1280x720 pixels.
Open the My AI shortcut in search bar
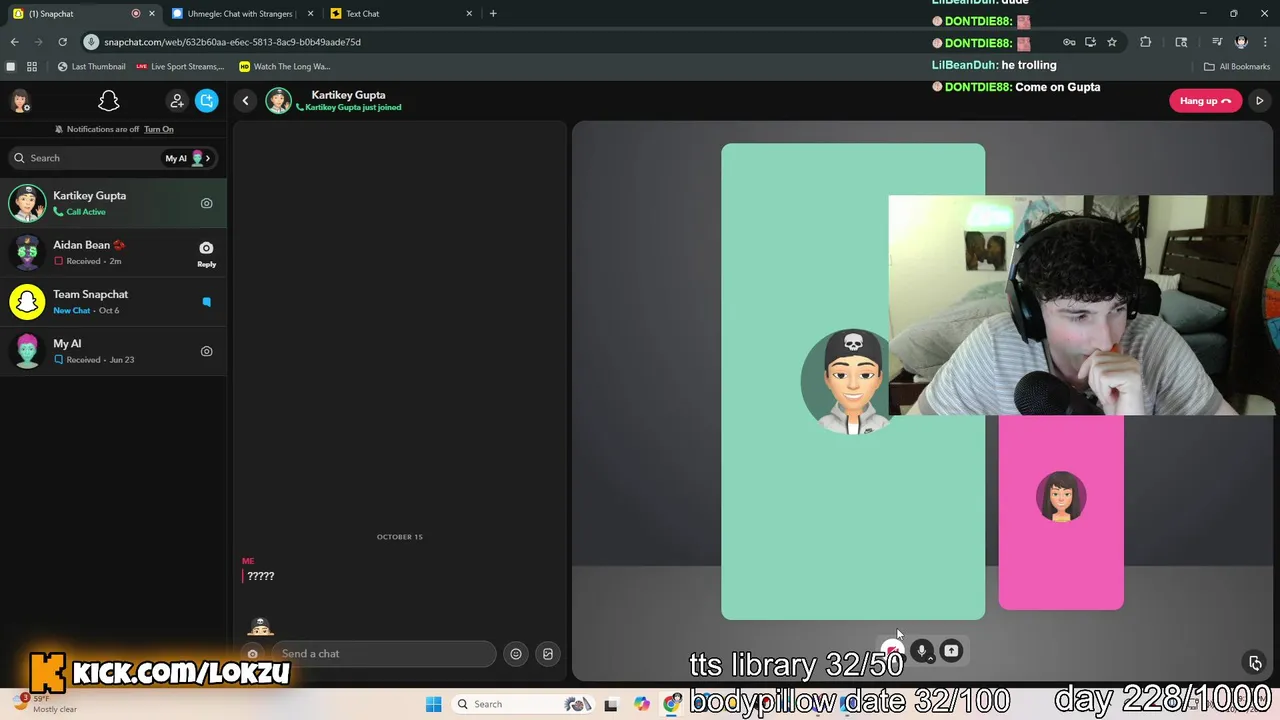[x=187, y=158]
